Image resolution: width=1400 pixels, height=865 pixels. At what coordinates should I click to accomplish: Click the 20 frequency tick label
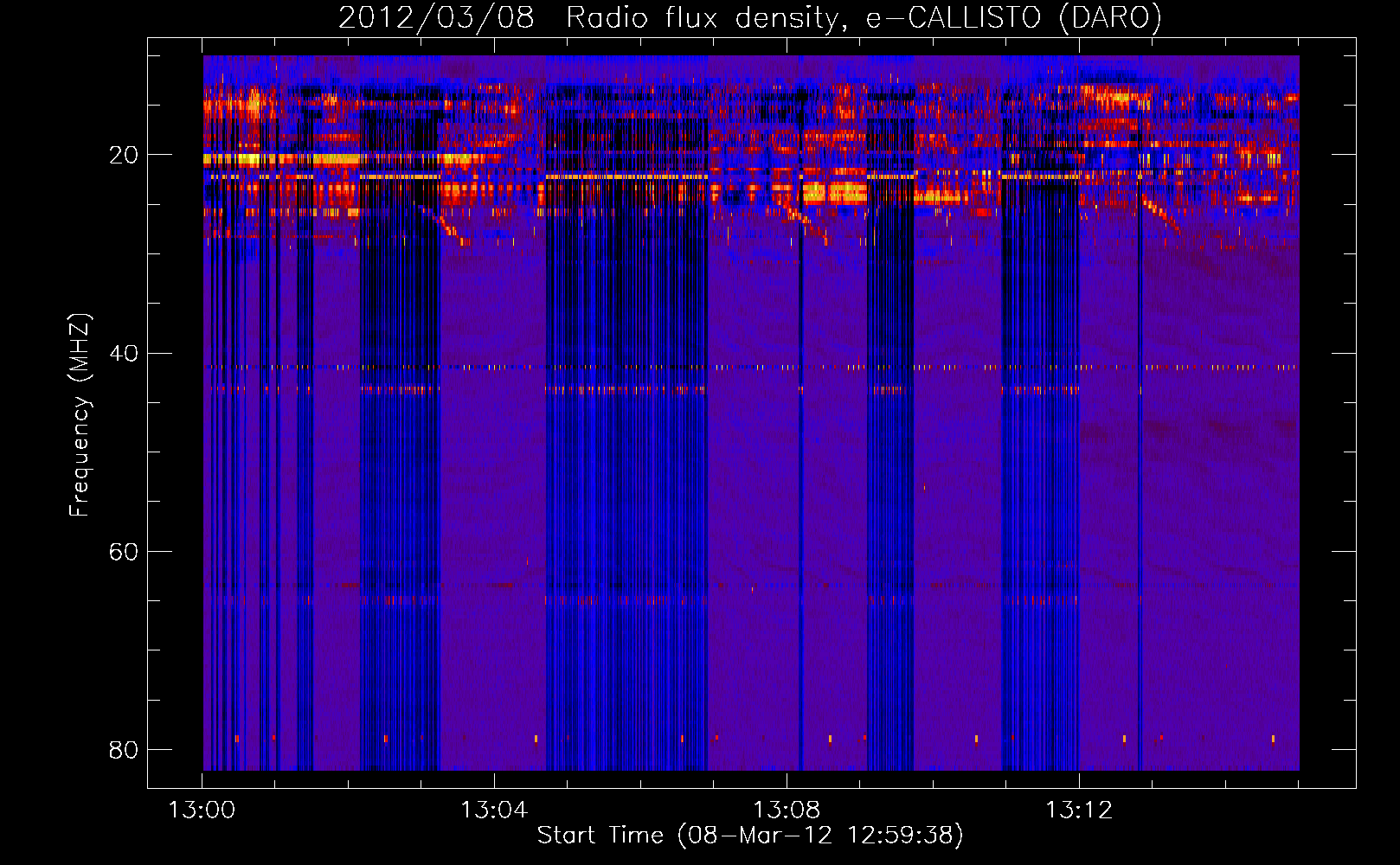pos(124,155)
